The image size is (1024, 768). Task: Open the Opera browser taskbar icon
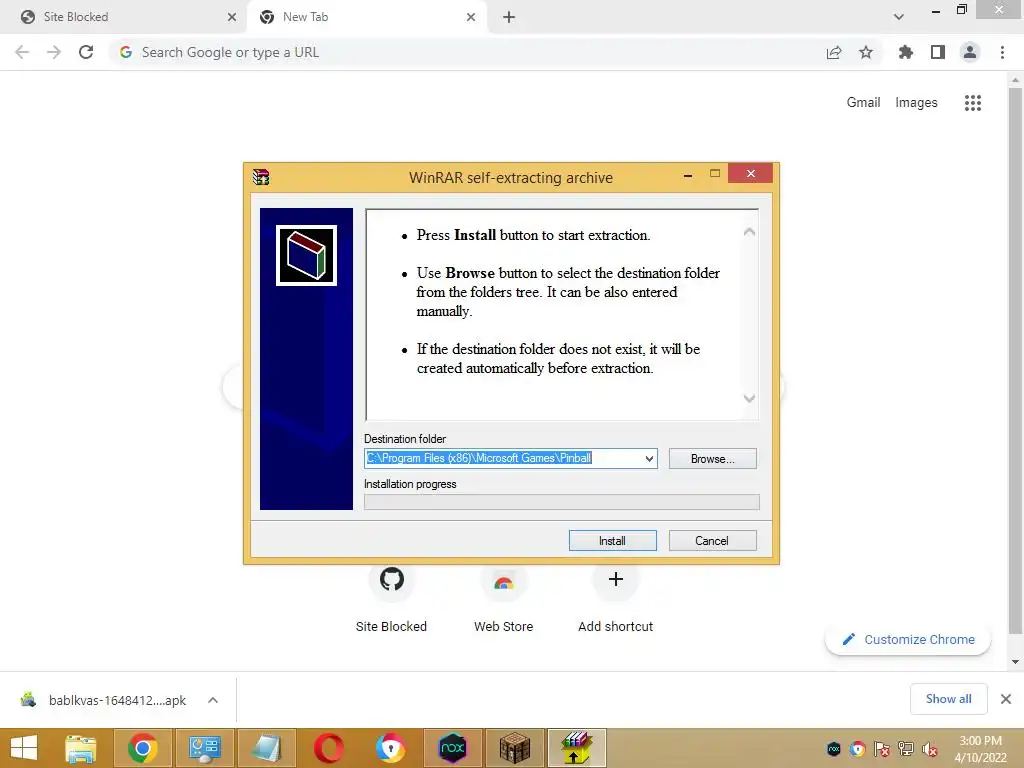[328, 748]
